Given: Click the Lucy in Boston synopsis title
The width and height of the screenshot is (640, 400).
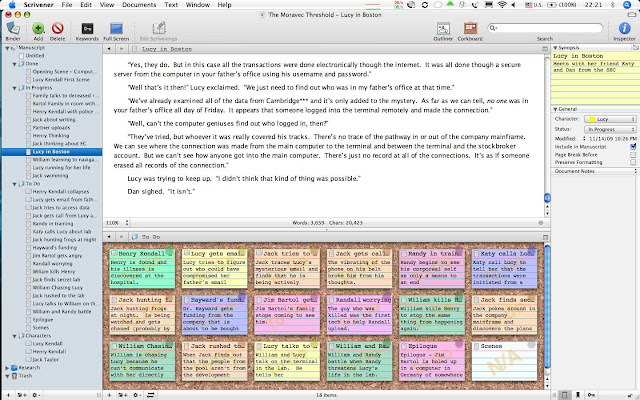Looking at the screenshot, I should [x=578, y=56].
